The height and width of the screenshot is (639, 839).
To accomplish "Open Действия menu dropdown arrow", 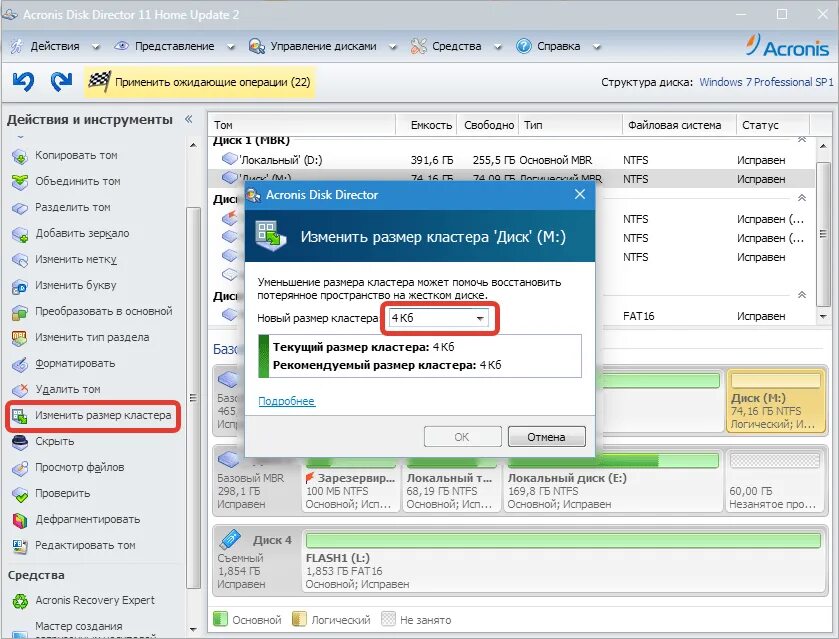I will [x=95, y=47].
